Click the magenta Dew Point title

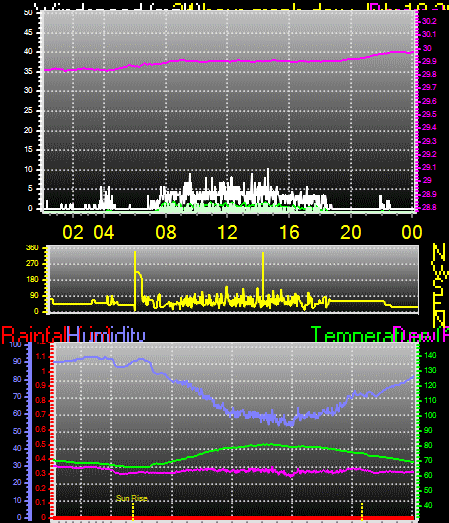coord(421,335)
